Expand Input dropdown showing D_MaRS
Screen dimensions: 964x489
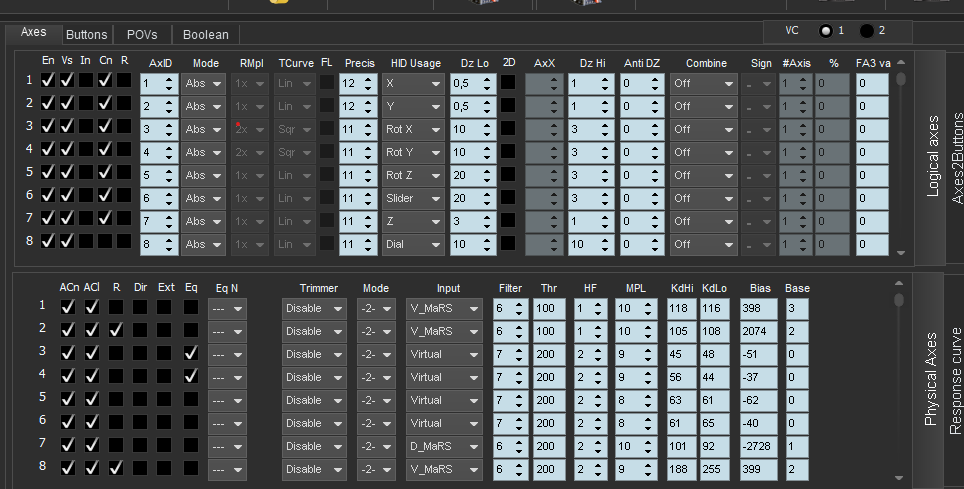[x=445, y=444]
